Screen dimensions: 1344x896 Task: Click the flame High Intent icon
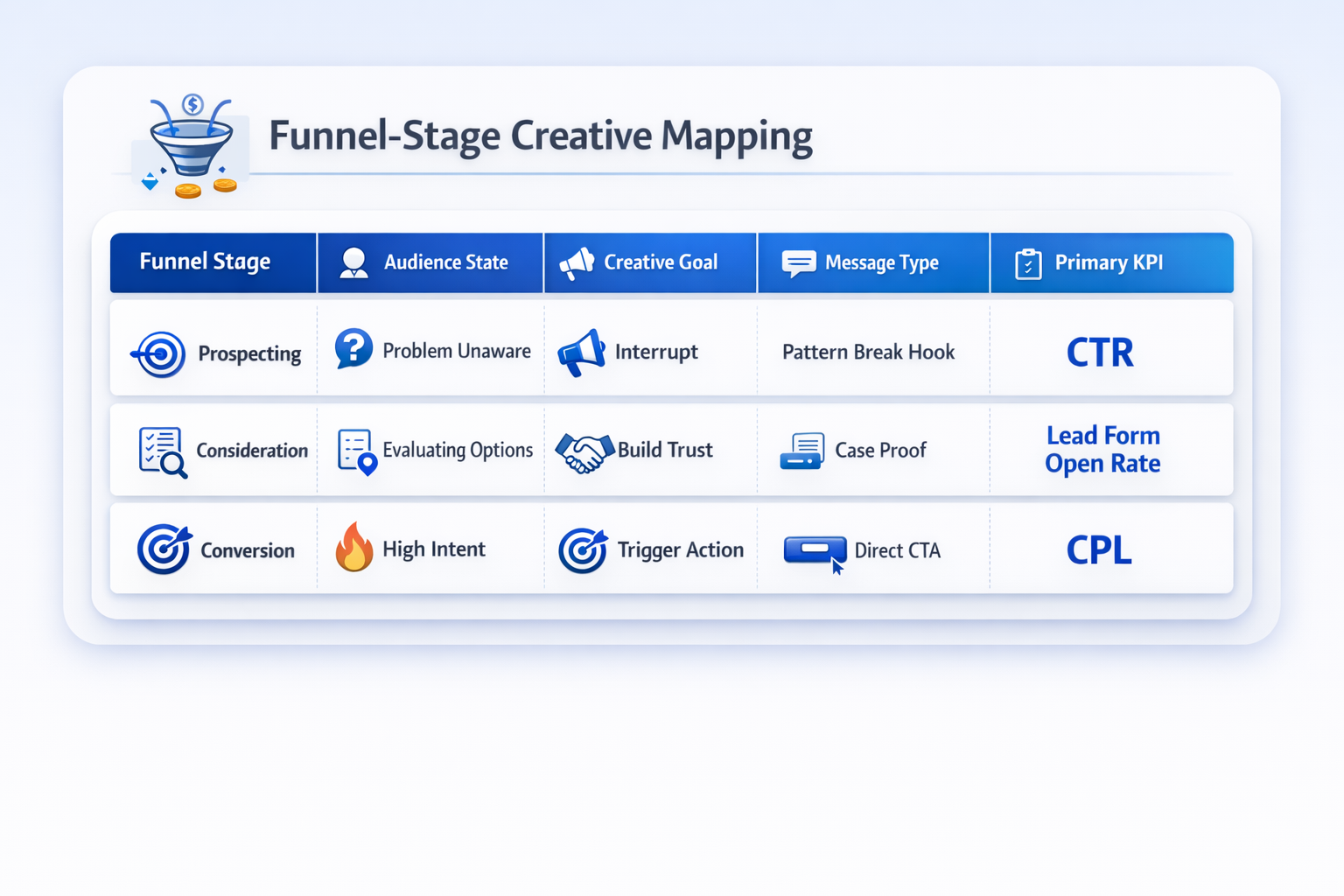point(354,549)
